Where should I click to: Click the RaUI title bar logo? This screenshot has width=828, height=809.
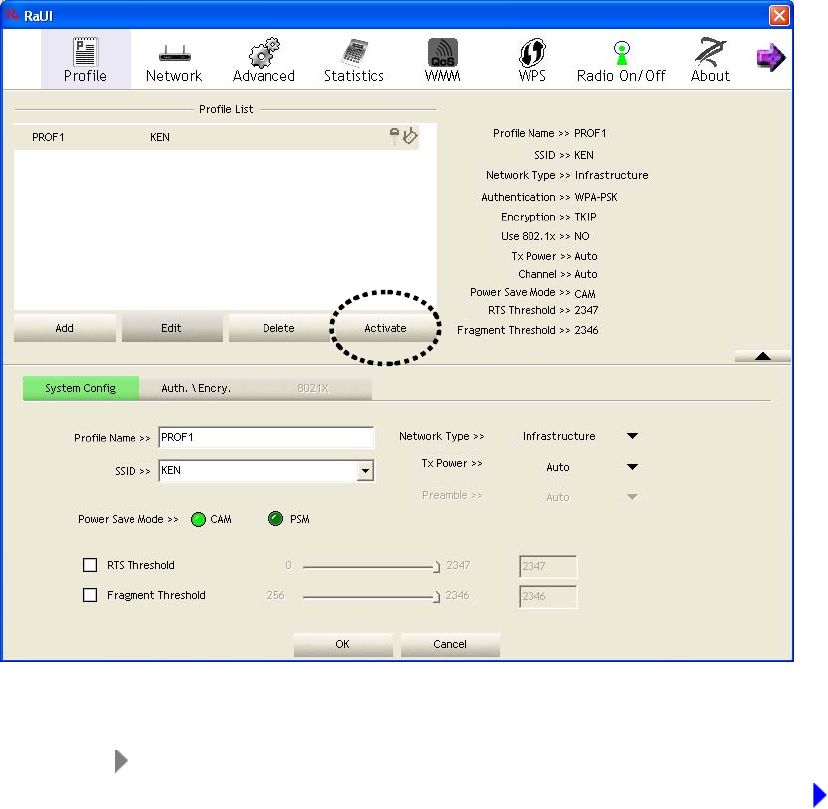point(11,14)
